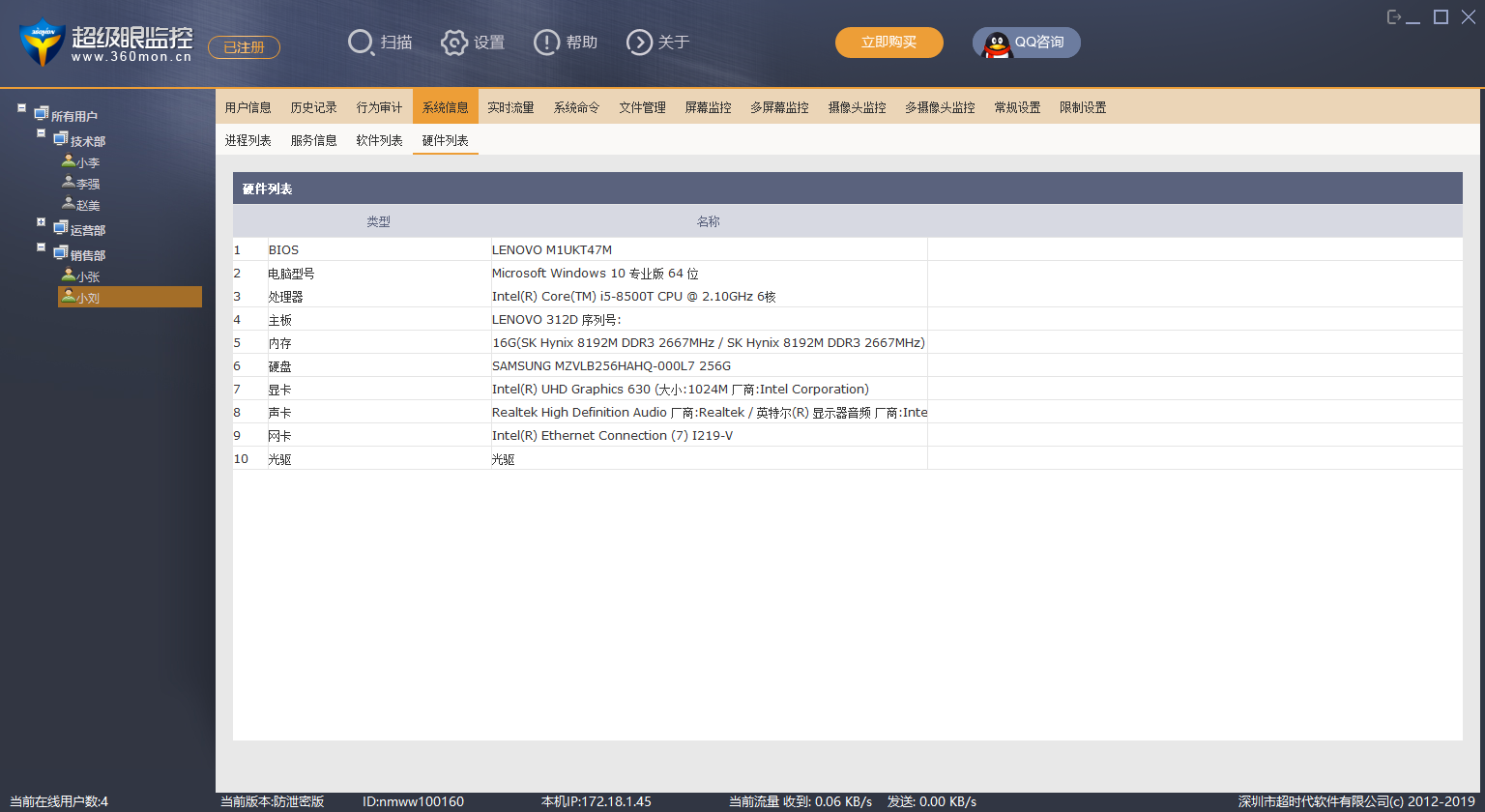Click the help exclamation icon
1485x812 pixels.
(546, 43)
